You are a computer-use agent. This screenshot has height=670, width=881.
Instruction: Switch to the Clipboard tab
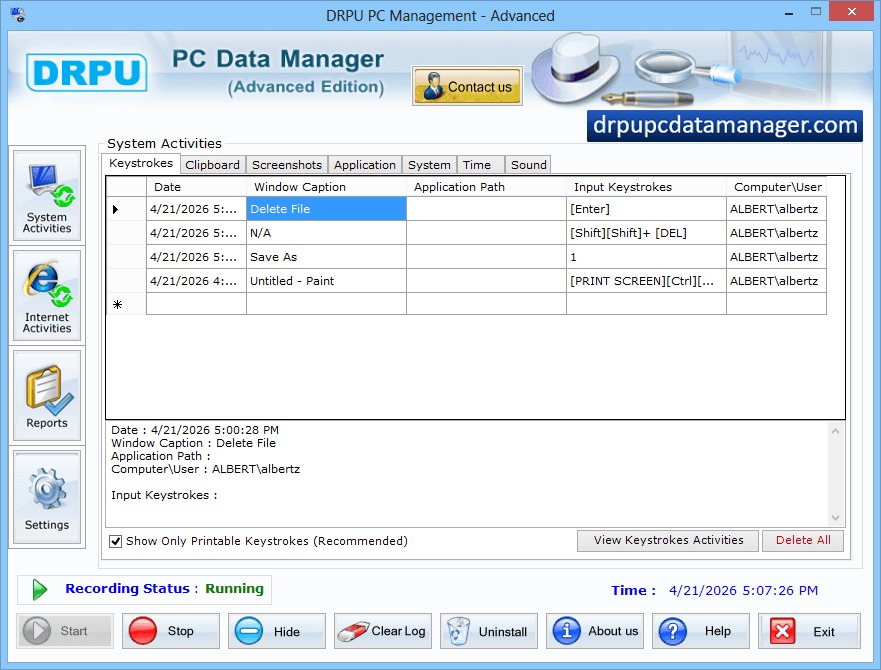212,165
